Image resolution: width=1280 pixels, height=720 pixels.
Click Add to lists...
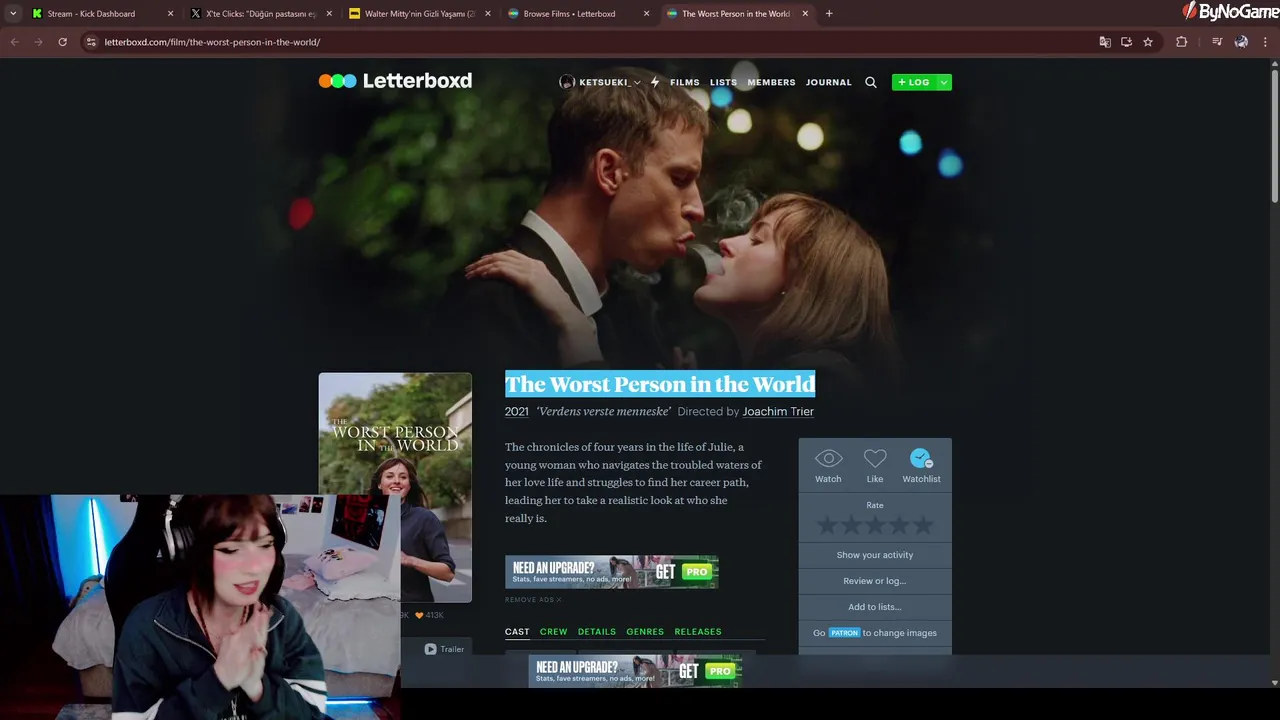(x=875, y=607)
